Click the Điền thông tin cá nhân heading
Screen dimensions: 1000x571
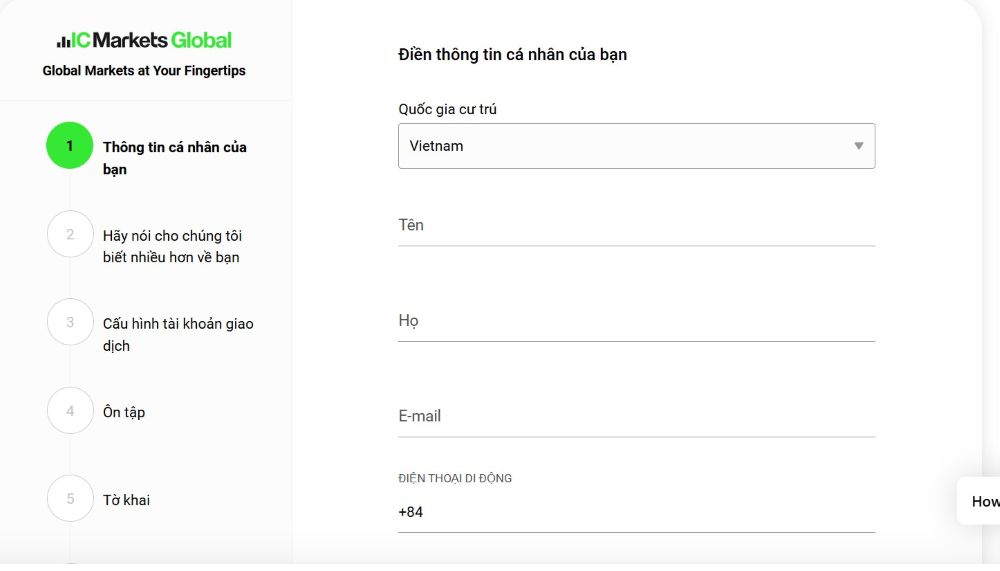tap(512, 54)
